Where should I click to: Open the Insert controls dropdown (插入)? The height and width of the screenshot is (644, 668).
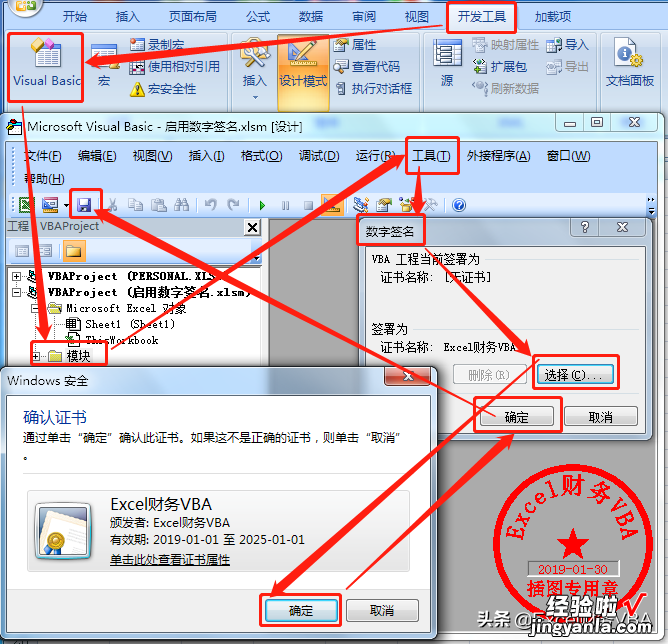point(254,68)
